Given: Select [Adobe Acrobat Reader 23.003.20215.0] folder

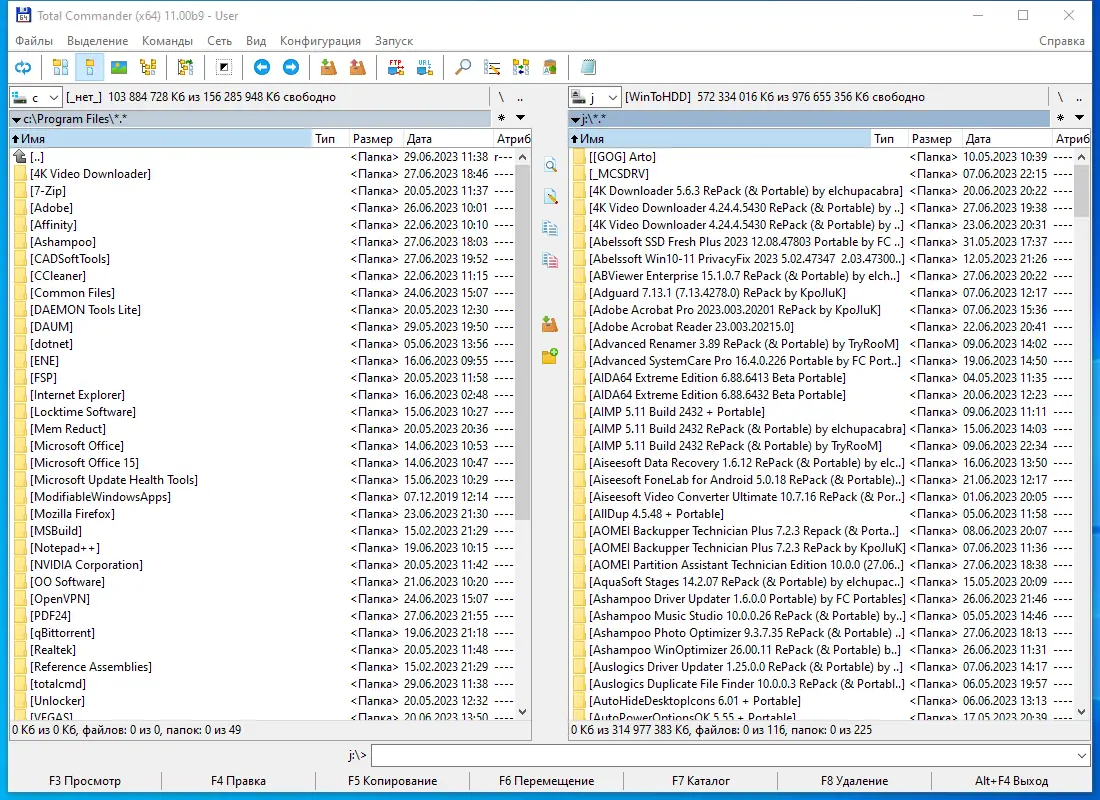Looking at the screenshot, I should click(x=691, y=326).
